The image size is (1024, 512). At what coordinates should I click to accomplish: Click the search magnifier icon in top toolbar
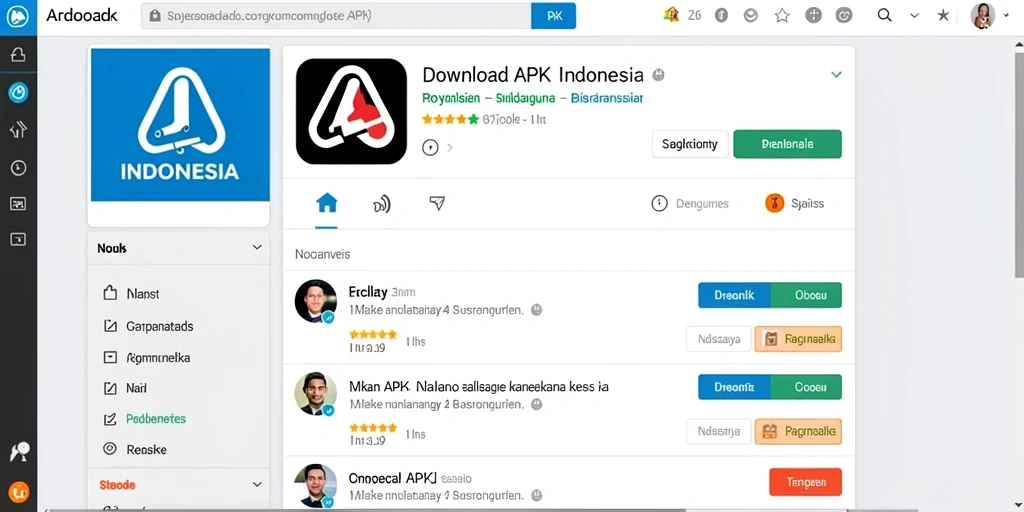[x=884, y=16]
